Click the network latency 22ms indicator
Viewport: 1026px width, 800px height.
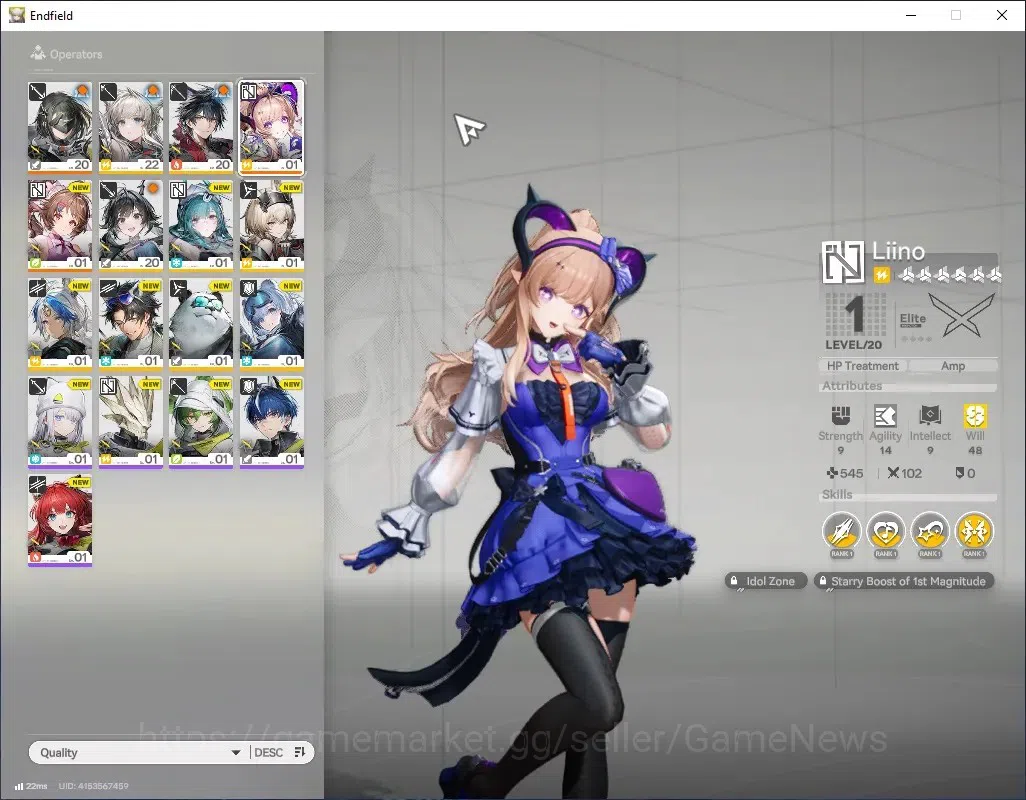[x=31, y=786]
